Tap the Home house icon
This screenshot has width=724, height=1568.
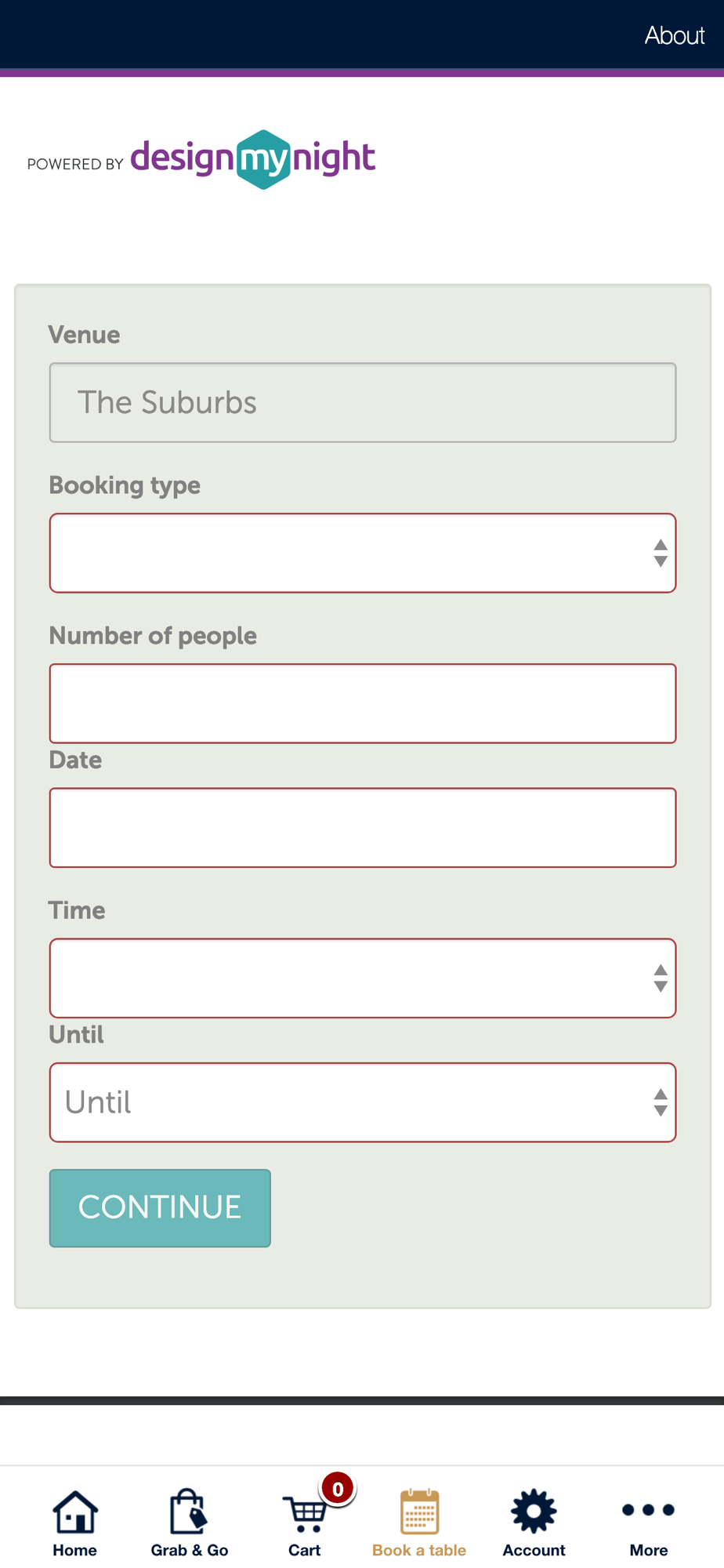75,1511
